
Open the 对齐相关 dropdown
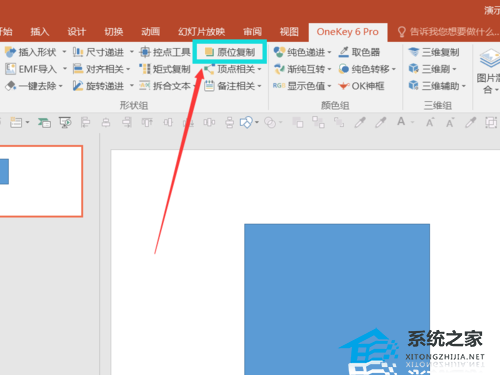pyautogui.click(x=128, y=69)
